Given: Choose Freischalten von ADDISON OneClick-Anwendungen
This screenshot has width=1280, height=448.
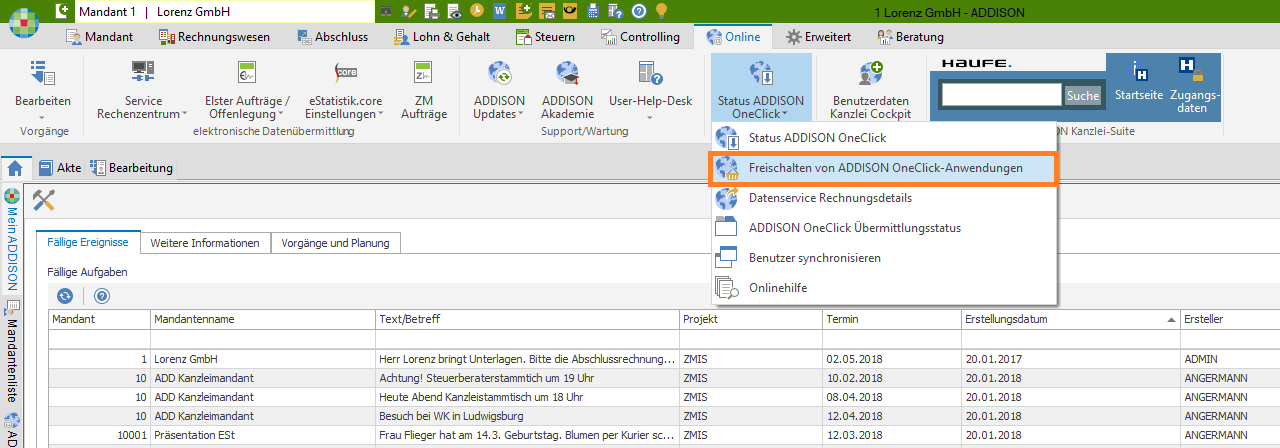Looking at the screenshot, I should click(x=884, y=168).
